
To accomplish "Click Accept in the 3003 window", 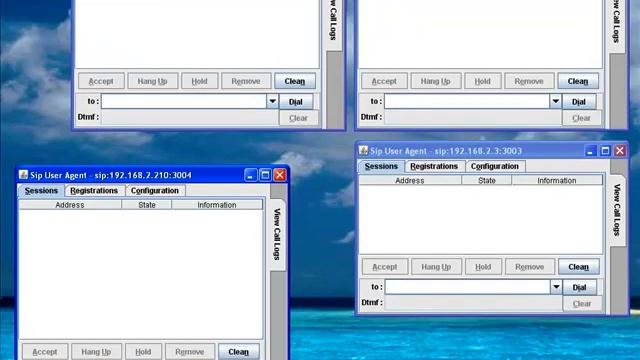I will 385,267.
